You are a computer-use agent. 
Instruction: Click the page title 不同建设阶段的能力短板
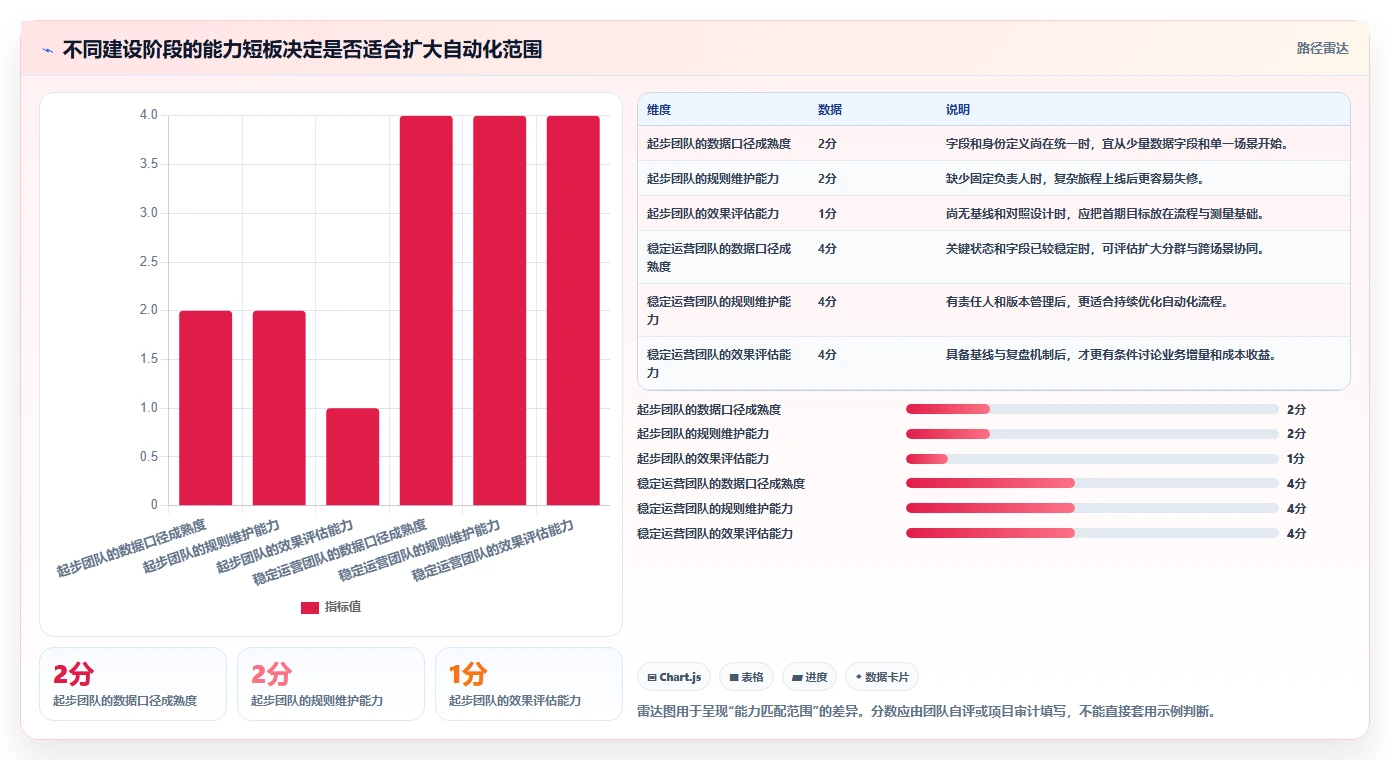[302, 50]
